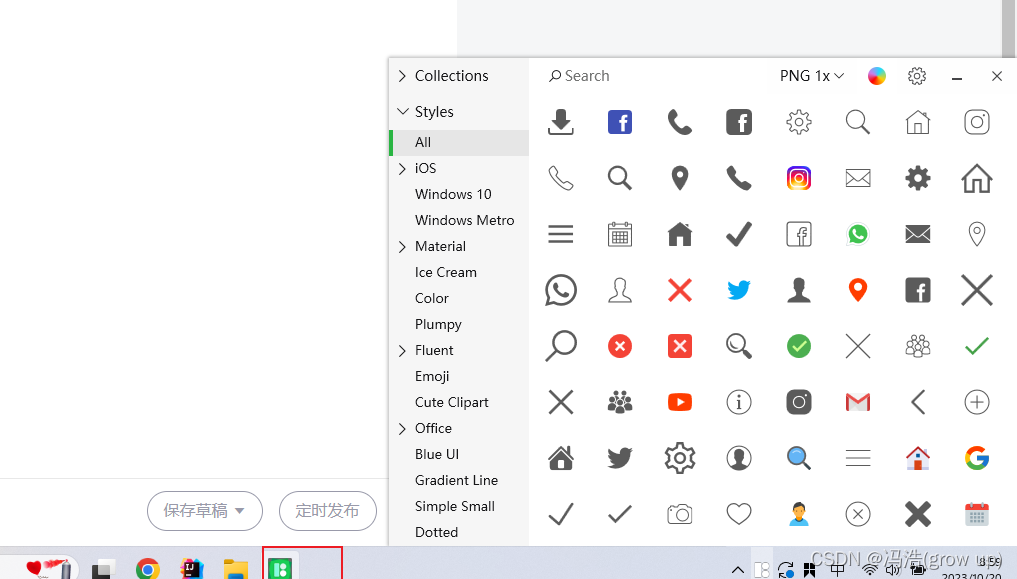
Task: Choose the green circle checkmark icon
Action: pos(798,346)
